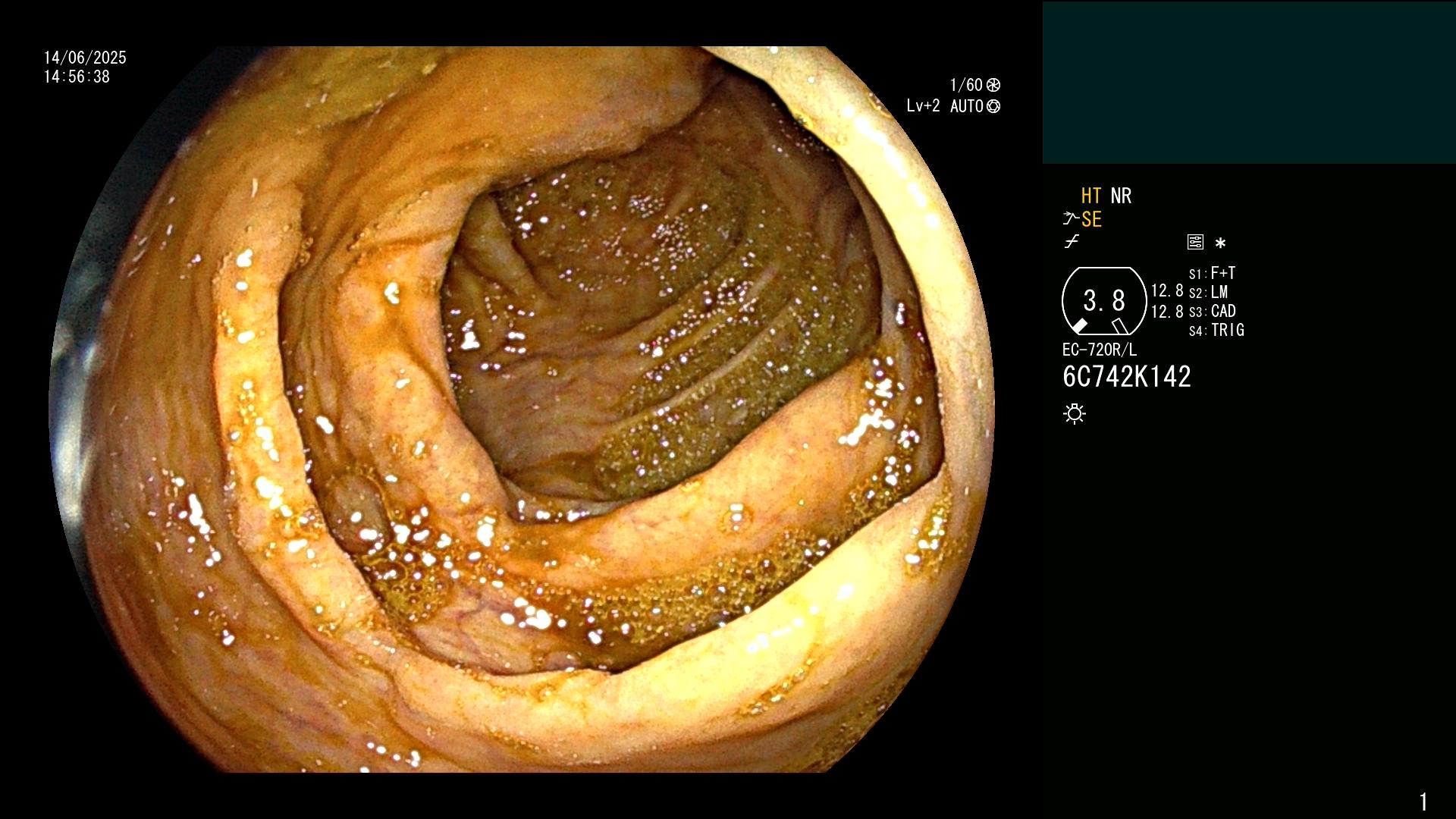Click the Lv+2 brightness level
The width and height of the screenshot is (1456, 819).
[923, 106]
